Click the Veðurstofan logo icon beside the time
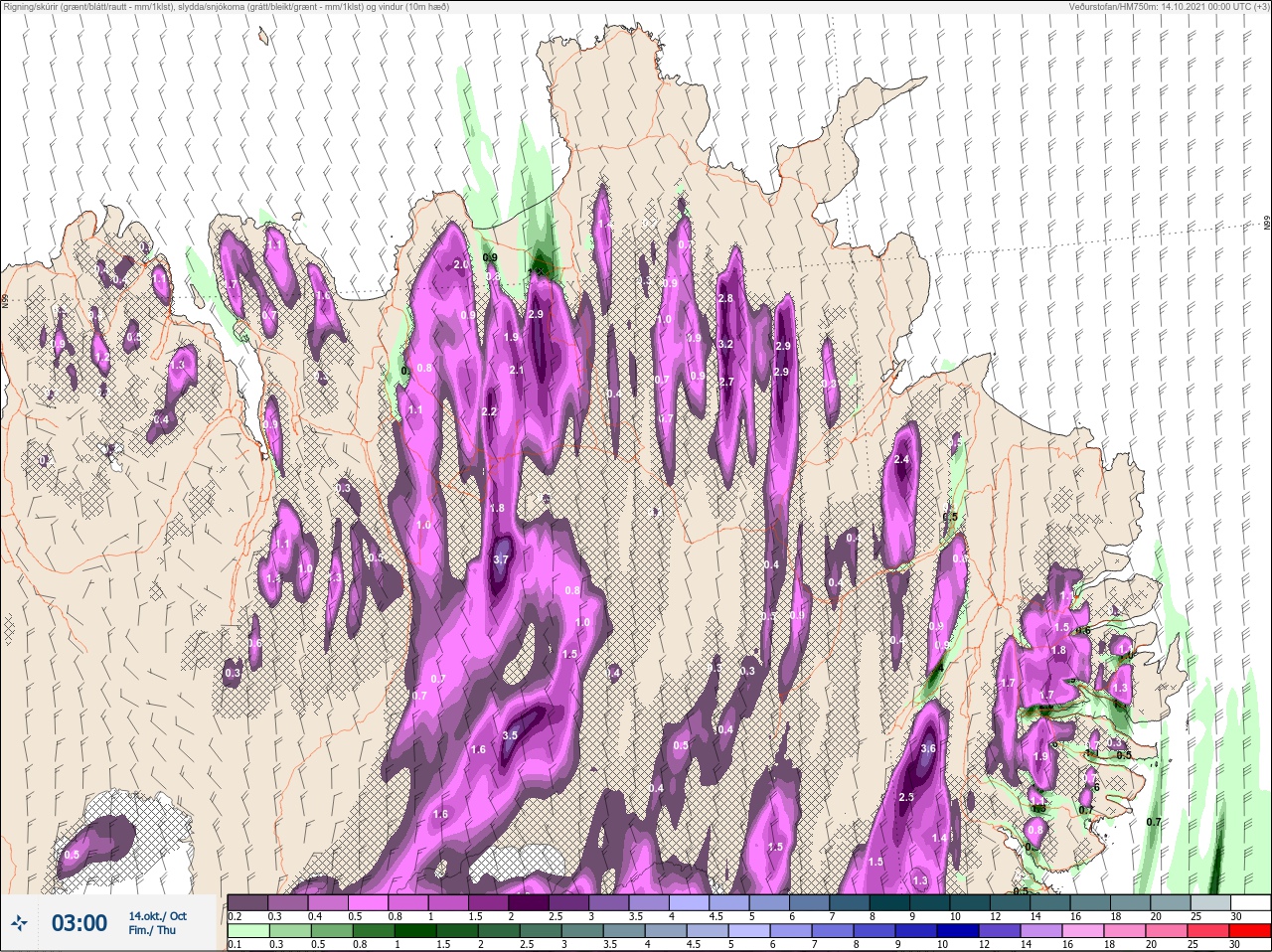This screenshot has width=1272, height=952. tap(21, 923)
